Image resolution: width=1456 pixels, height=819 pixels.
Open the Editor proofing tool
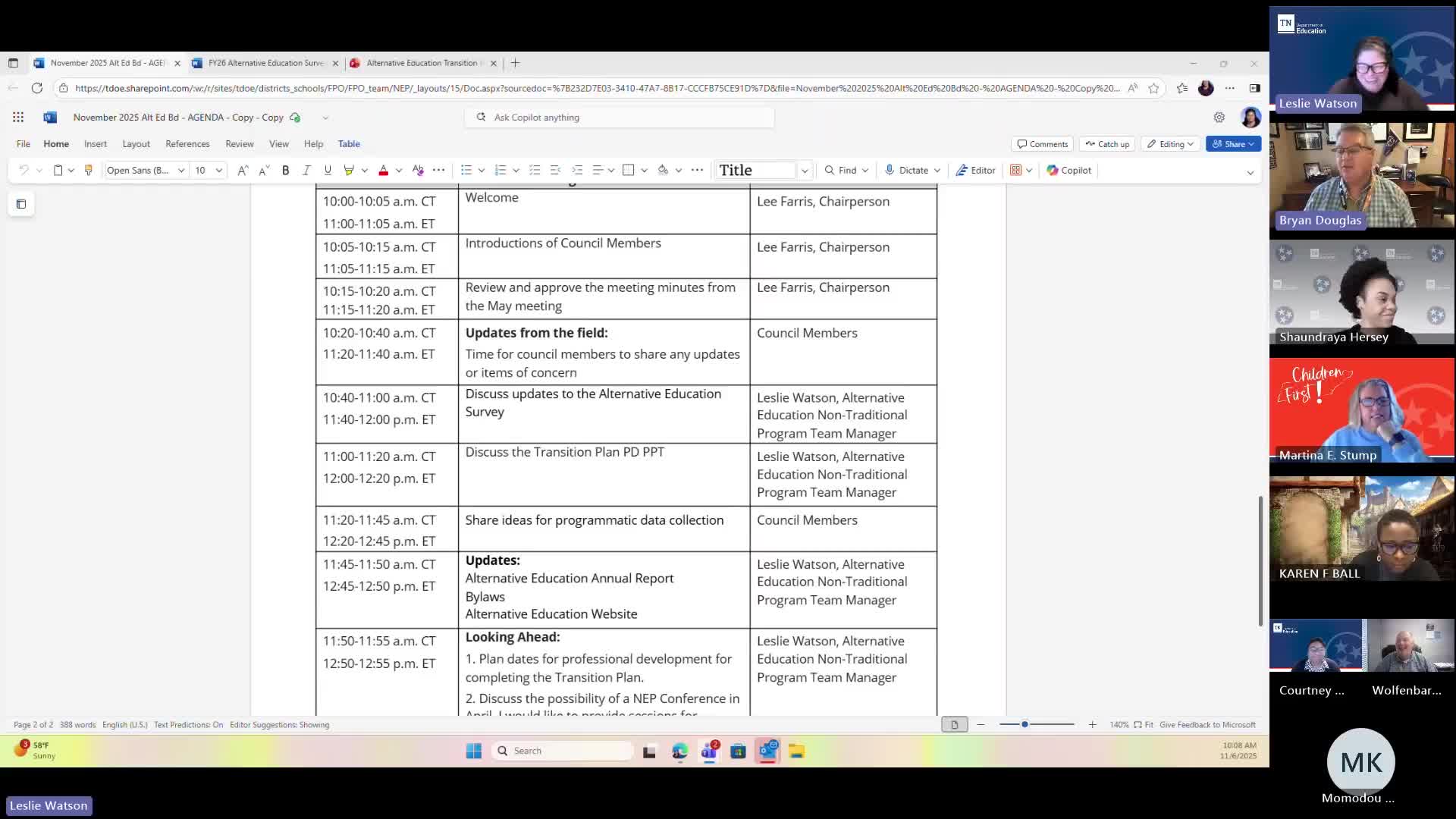click(x=975, y=170)
